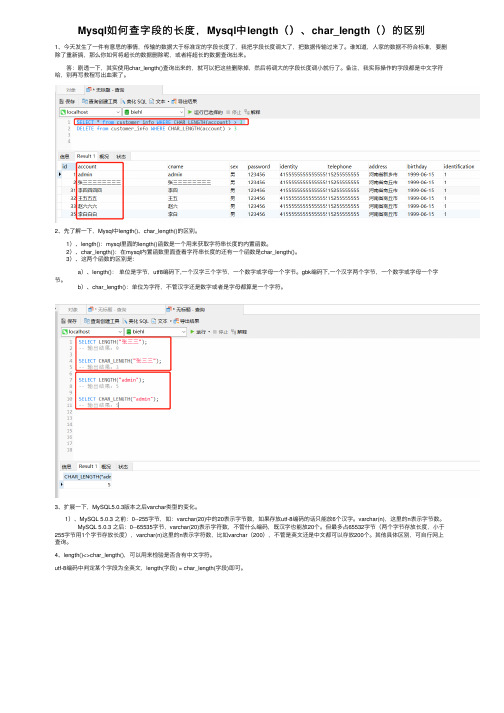Click green Run button in LENGTH test query window

(199, 332)
